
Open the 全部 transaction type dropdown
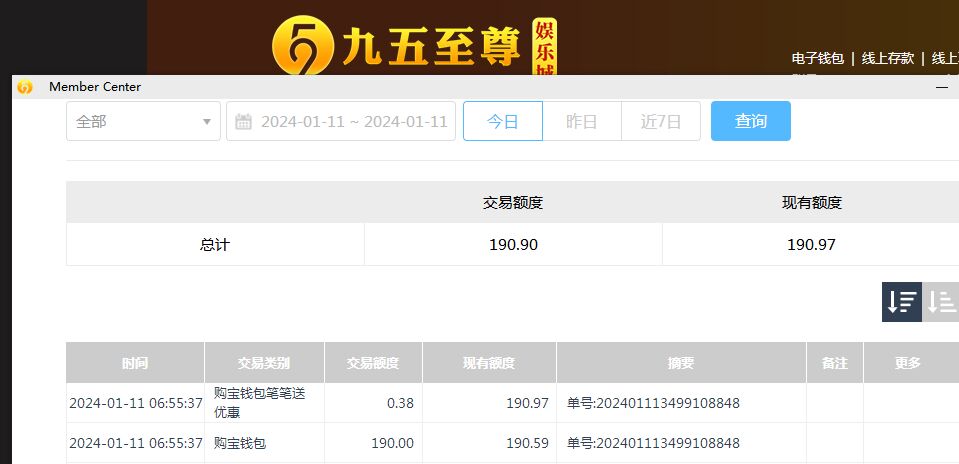pyautogui.click(x=143, y=121)
